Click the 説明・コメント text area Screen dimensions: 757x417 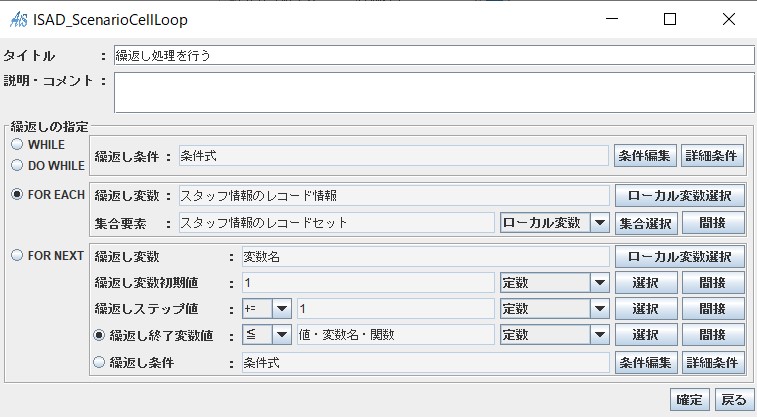(x=434, y=93)
